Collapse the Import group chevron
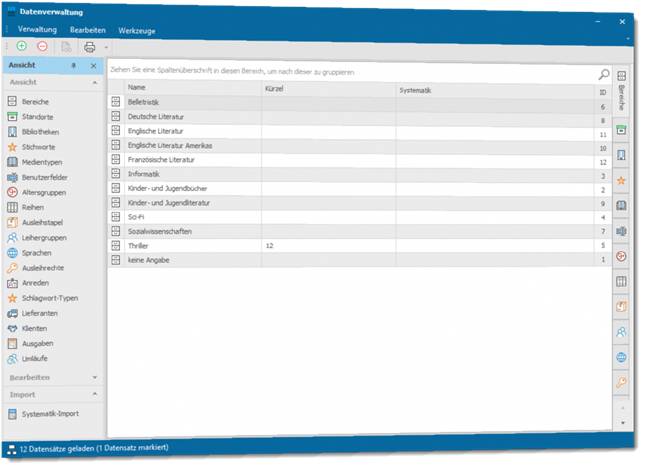 95,394
